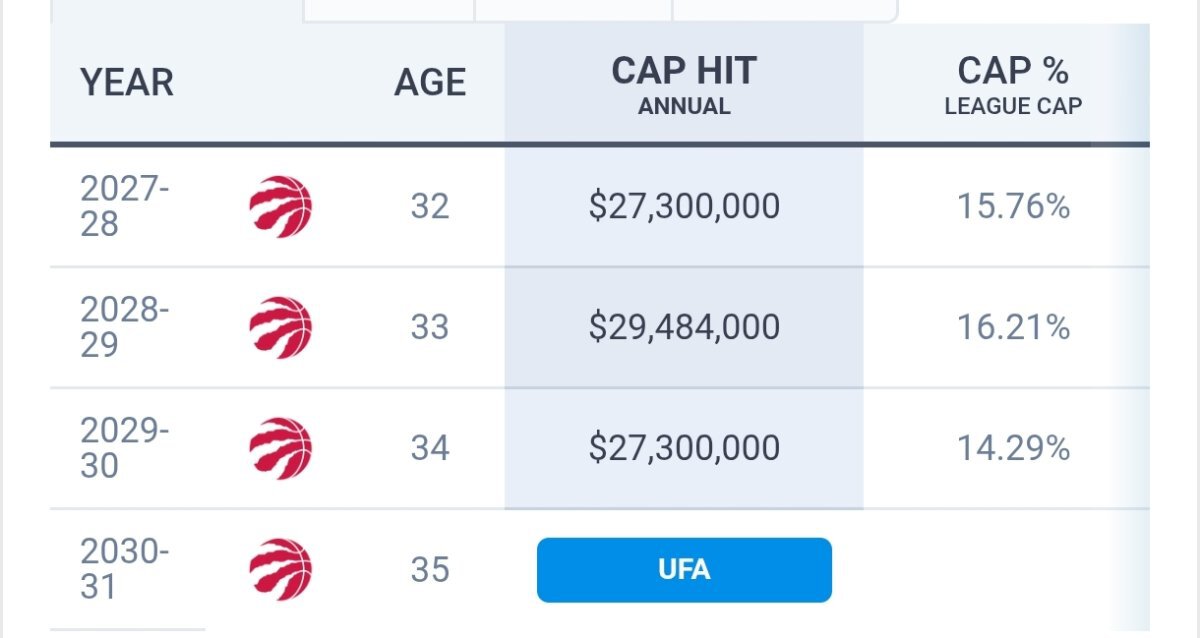This screenshot has width=1200, height=638.
Task: Click age 35 in the 2030-31 row
Action: tap(430, 569)
